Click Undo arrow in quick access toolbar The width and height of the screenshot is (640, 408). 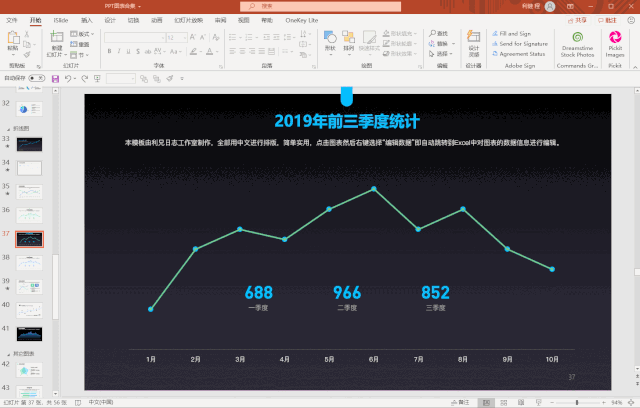(68, 79)
